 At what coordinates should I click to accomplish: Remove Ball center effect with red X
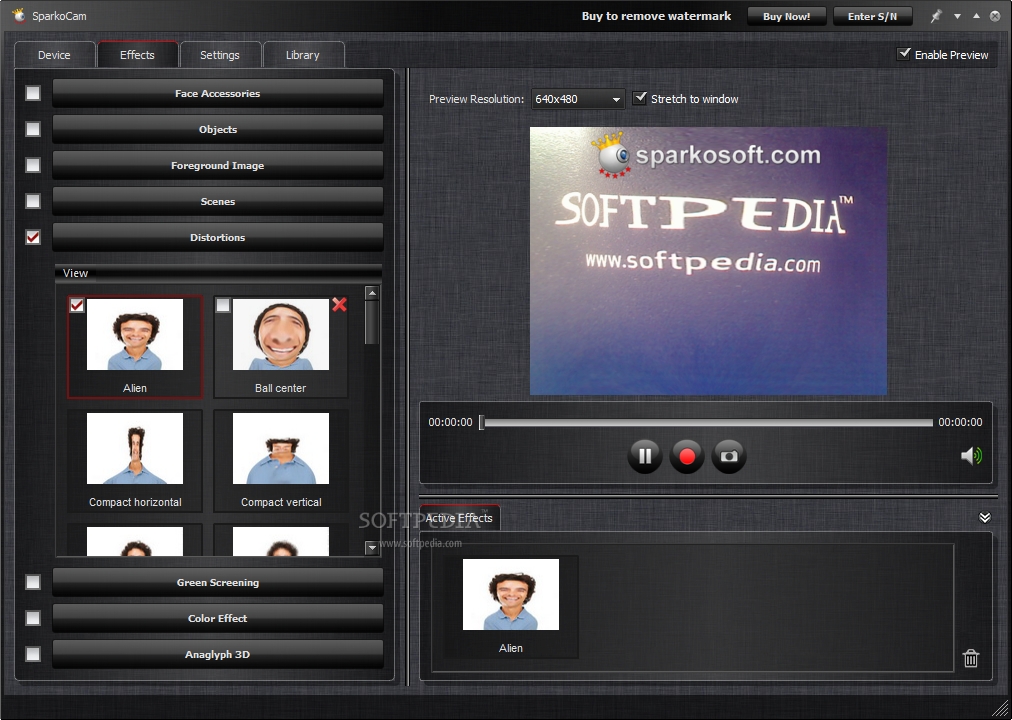pyautogui.click(x=339, y=305)
